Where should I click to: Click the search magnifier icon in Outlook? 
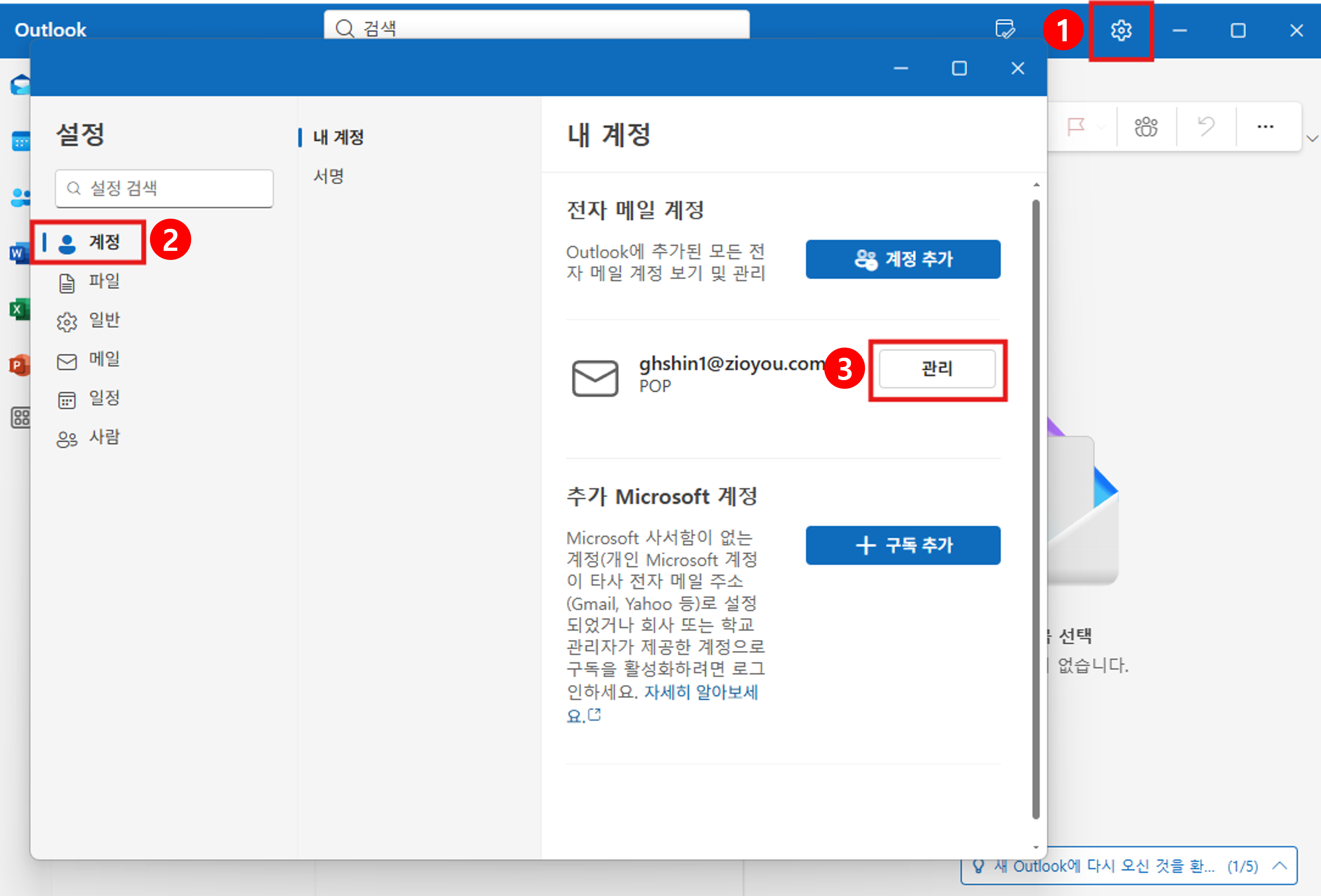pos(344,28)
